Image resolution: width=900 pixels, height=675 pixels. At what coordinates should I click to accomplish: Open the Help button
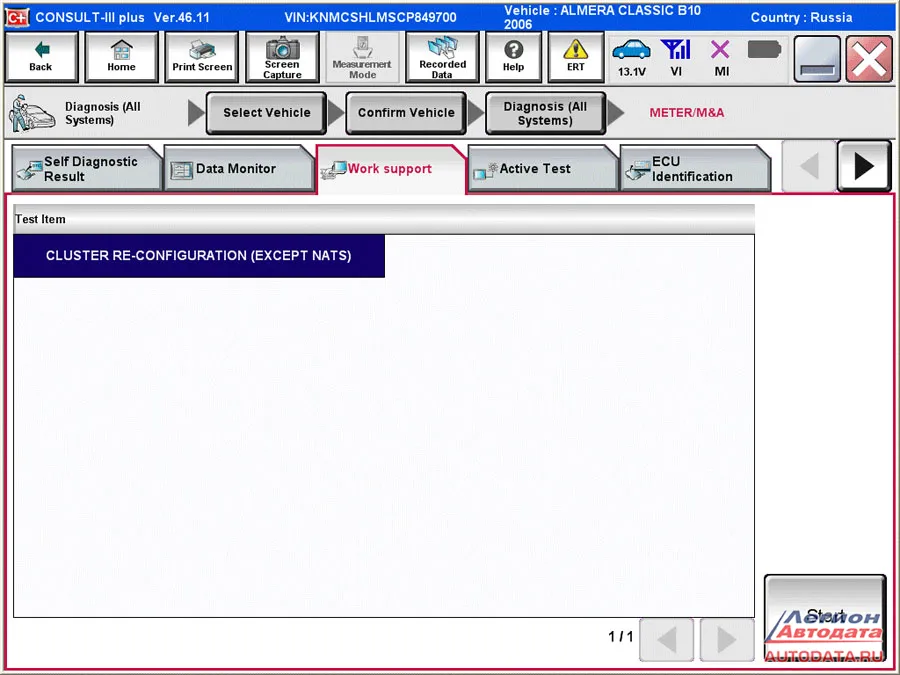[x=513, y=57]
